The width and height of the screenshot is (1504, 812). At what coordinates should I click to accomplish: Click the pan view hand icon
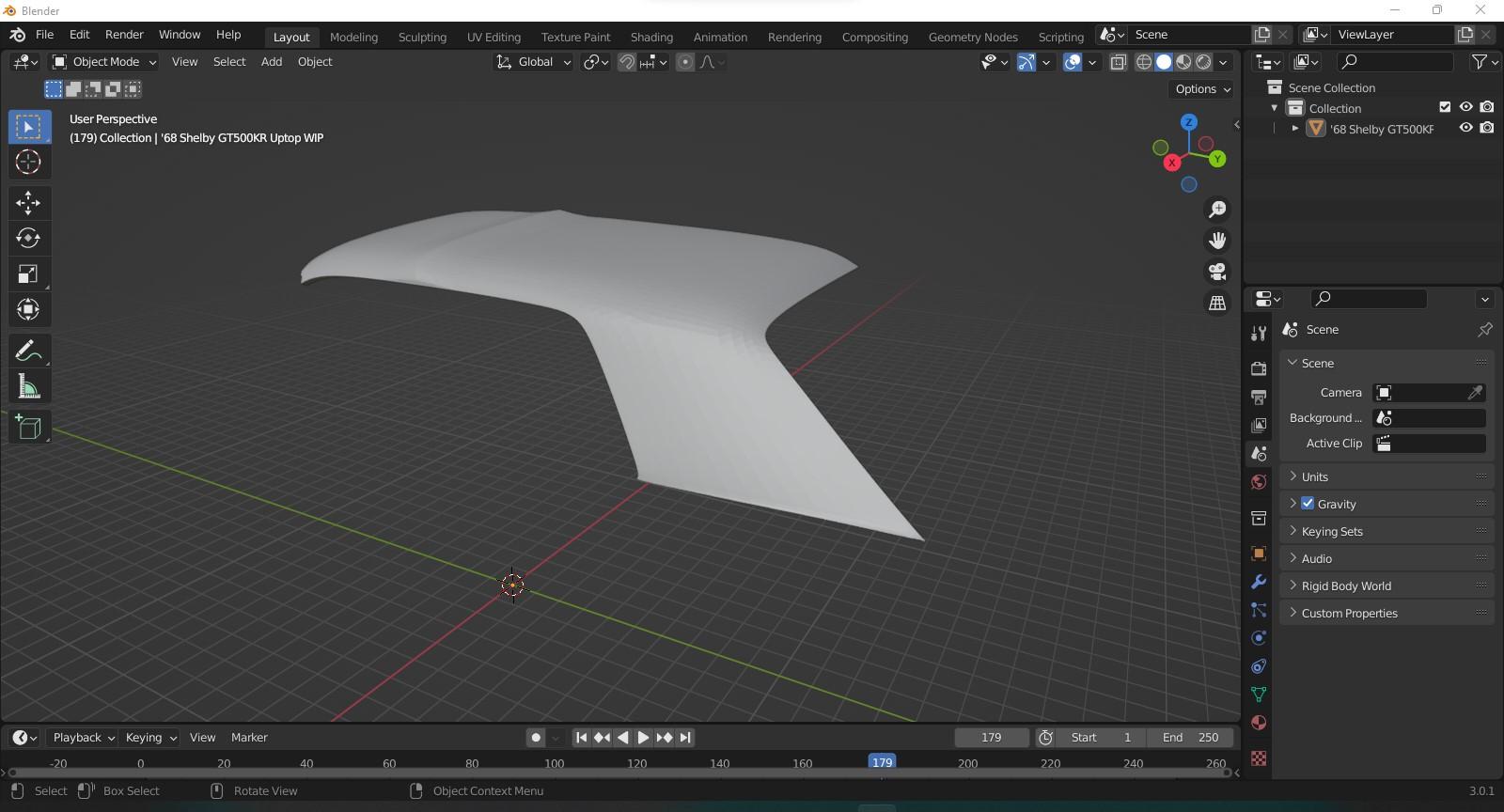(1217, 241)
